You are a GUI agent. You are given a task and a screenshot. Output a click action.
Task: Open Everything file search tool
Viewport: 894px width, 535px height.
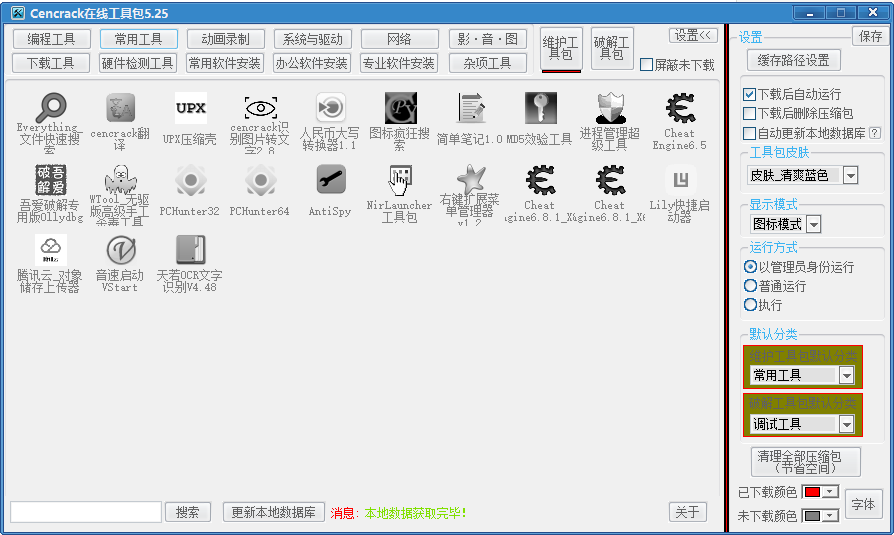[x=50, y=108]
